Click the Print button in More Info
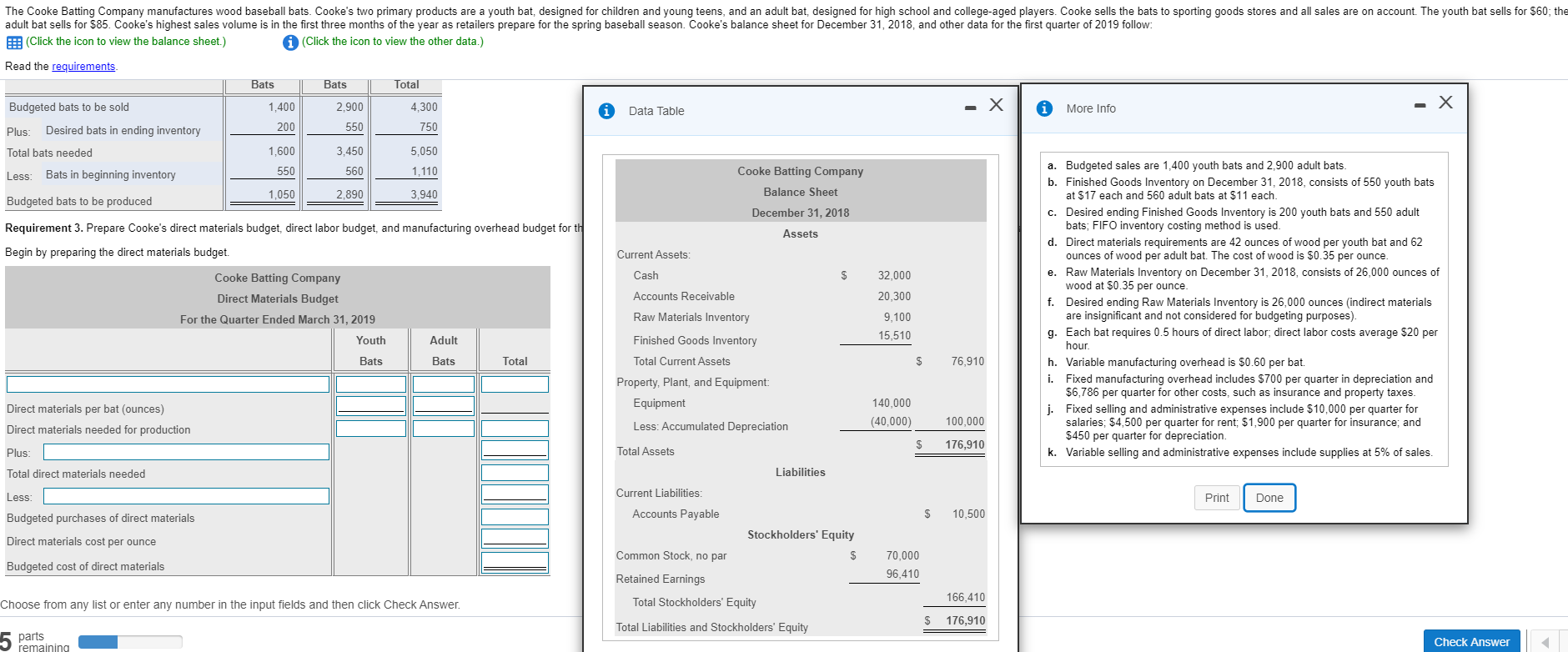 coord(1217,498)
